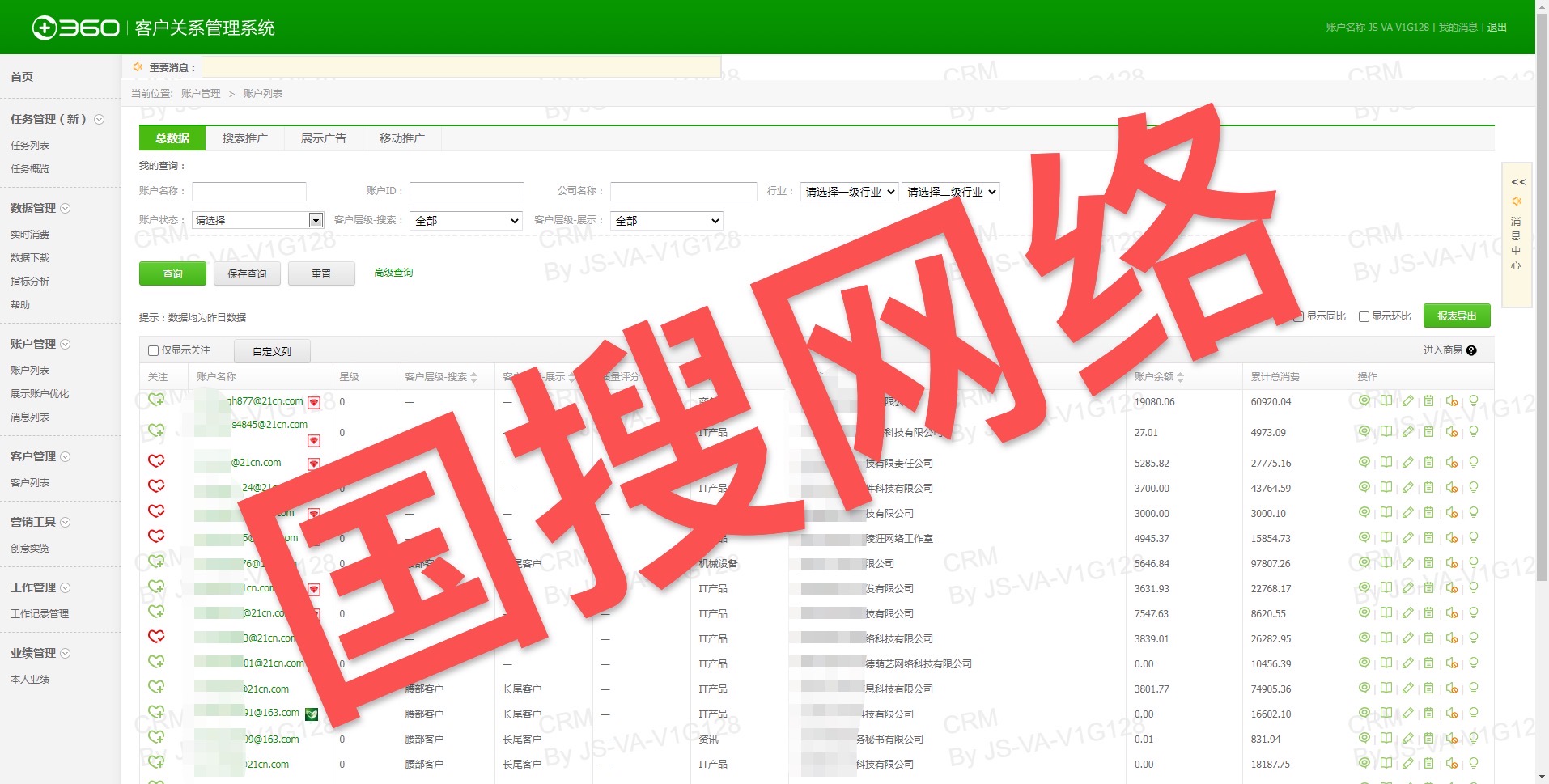Follow the account in the 19080.06 balance row

(156, 399)
